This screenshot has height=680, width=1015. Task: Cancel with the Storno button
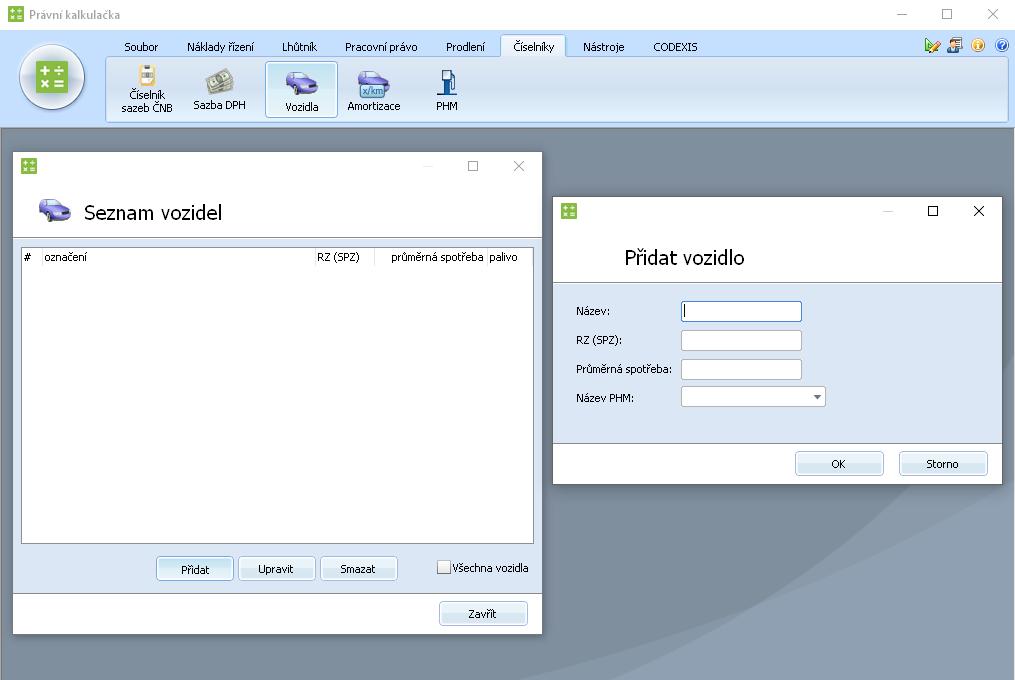942,464
